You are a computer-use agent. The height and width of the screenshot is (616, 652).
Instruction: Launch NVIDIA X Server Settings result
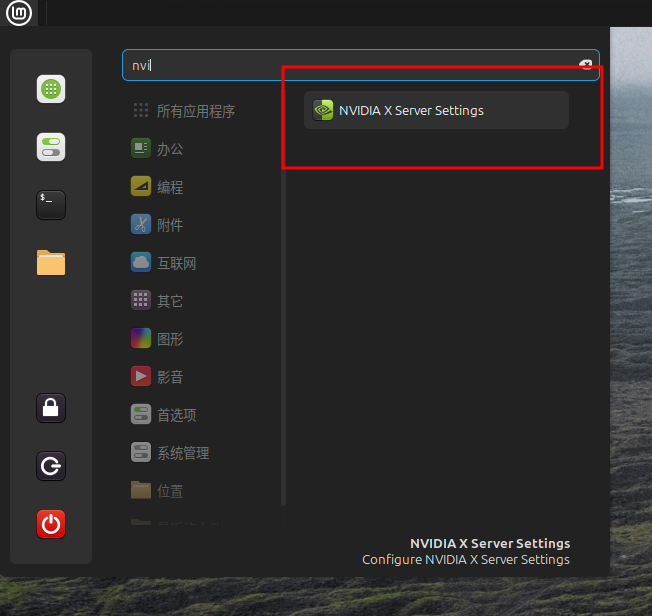pos(436,110)
